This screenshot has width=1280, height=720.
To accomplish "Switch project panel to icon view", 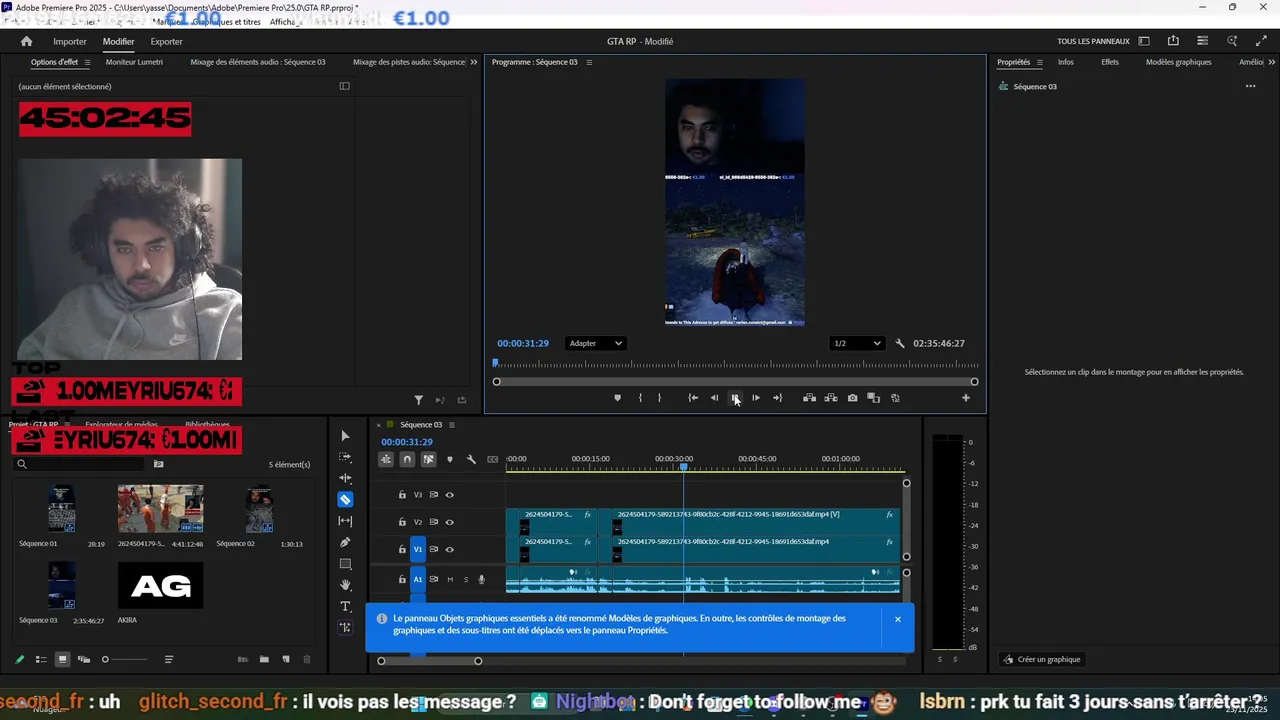I will click(x=62, y=659).
